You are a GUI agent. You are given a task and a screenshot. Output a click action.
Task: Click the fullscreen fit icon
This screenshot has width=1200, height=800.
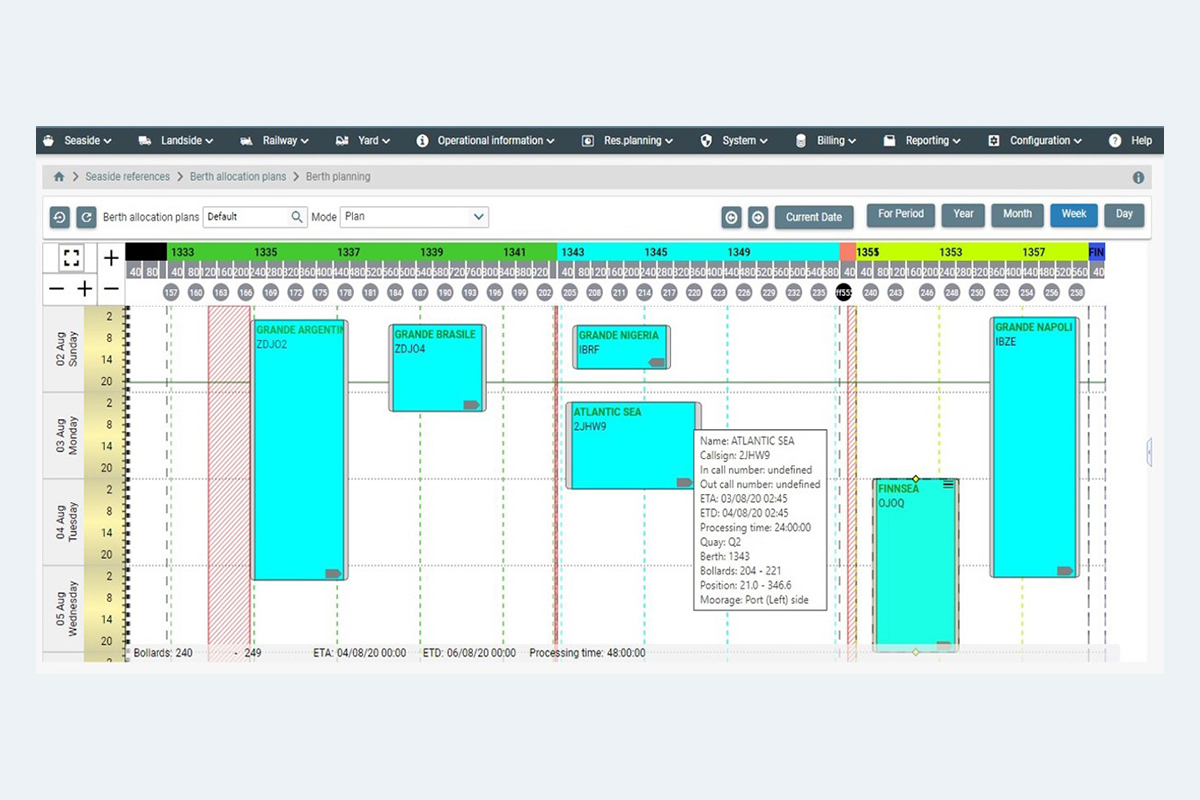(x=71, y=258)
